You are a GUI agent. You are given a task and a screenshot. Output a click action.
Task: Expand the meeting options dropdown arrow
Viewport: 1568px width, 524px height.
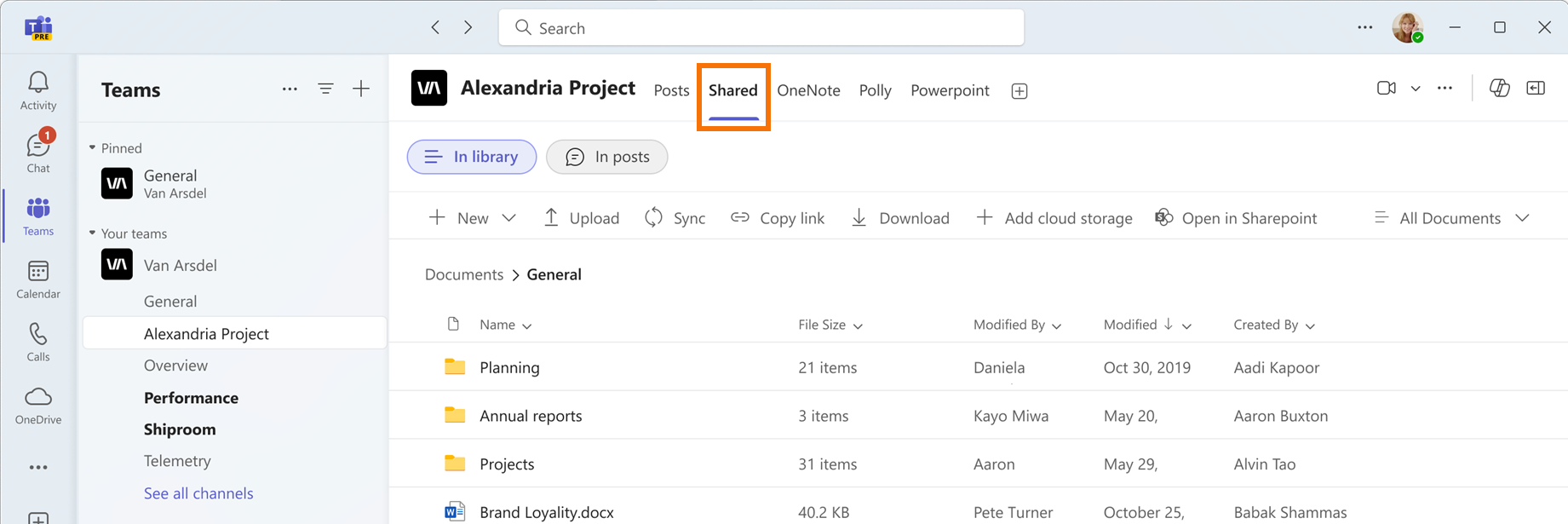[1416, 88]
